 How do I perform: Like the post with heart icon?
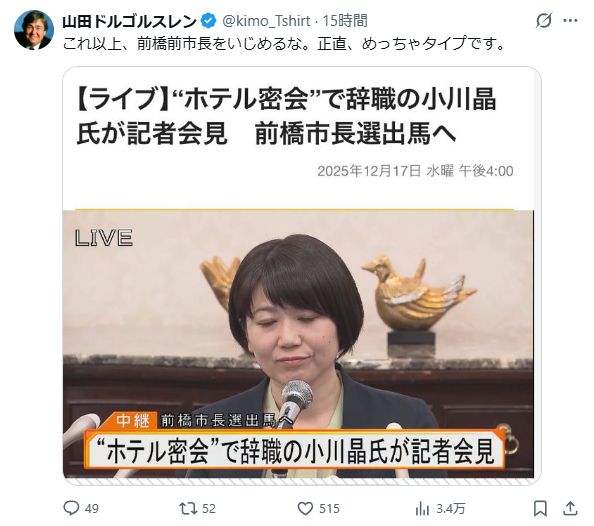coord(305,508)
